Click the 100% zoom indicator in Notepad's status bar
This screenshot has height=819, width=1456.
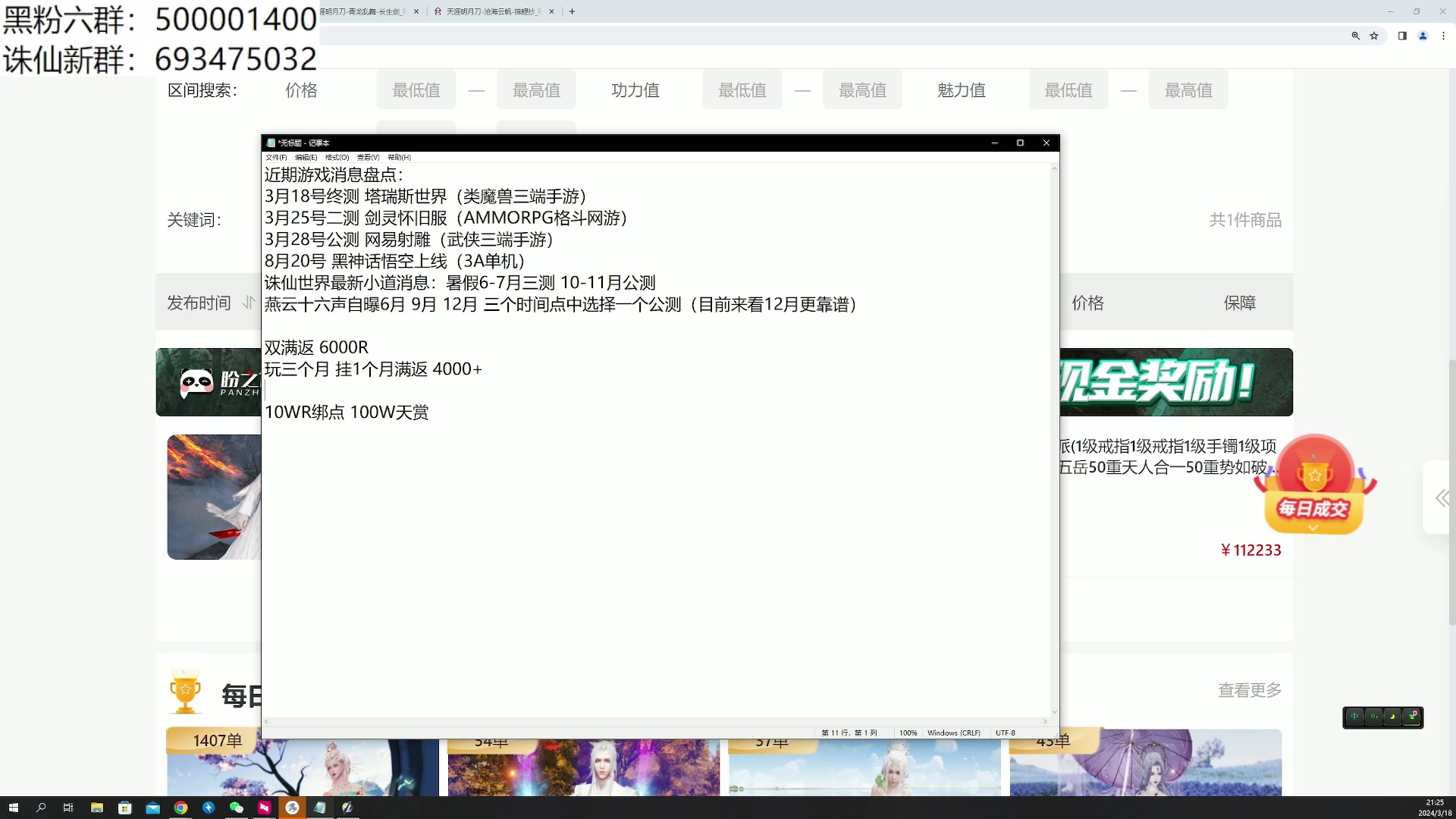tap(908, 733)
